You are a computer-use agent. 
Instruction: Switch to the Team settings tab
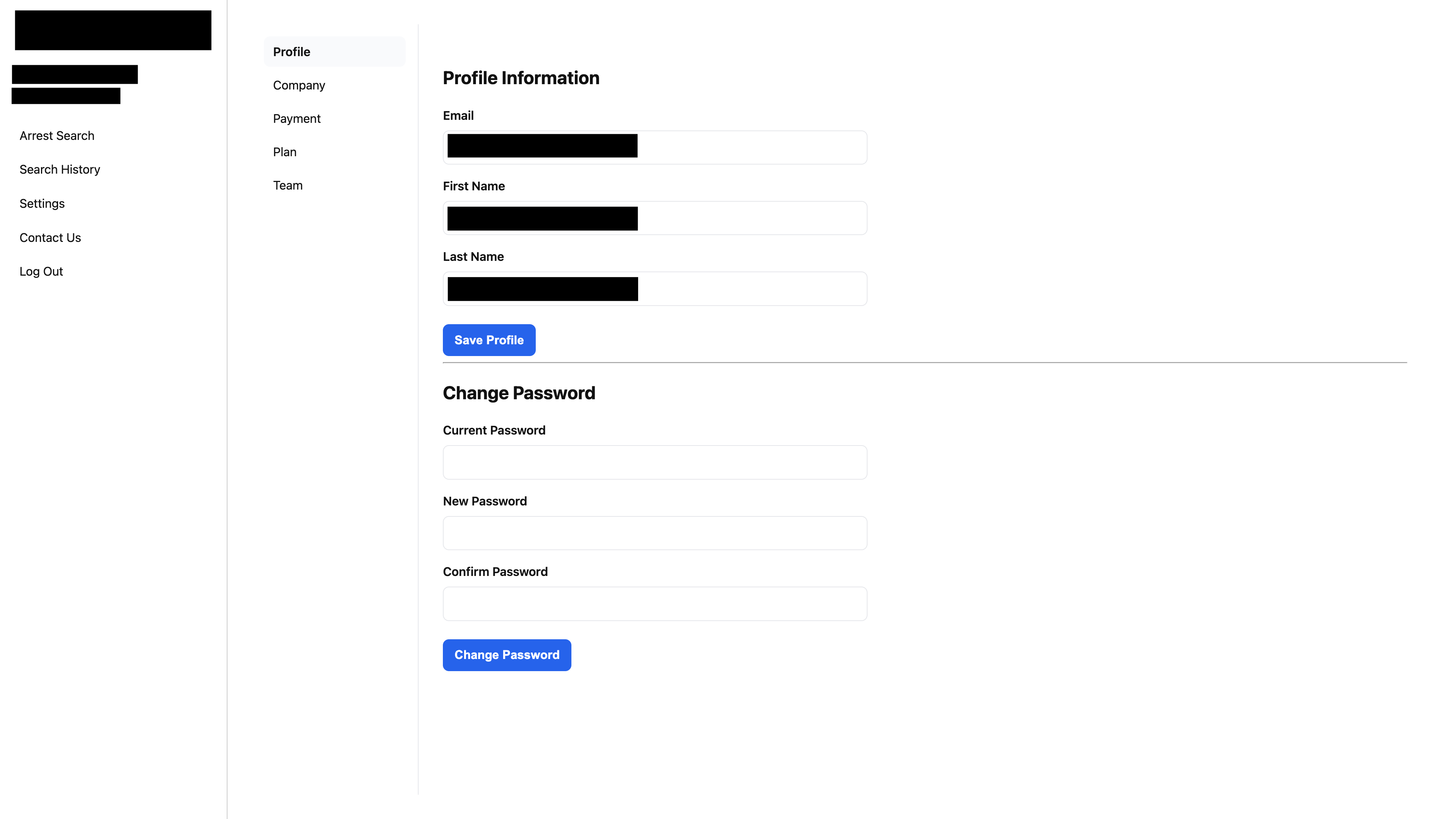tap(287, 185)
